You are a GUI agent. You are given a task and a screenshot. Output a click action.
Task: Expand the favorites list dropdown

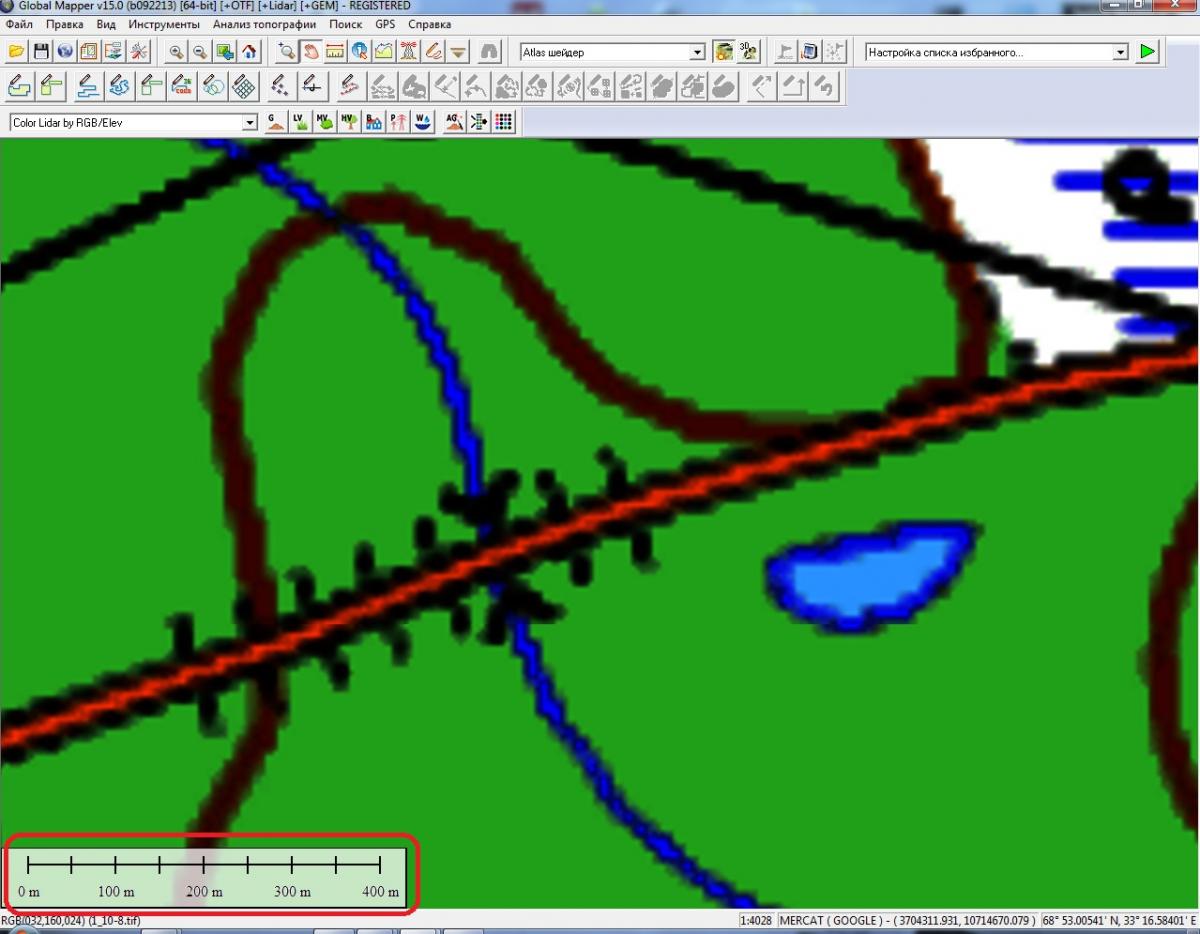[1120, 52]
